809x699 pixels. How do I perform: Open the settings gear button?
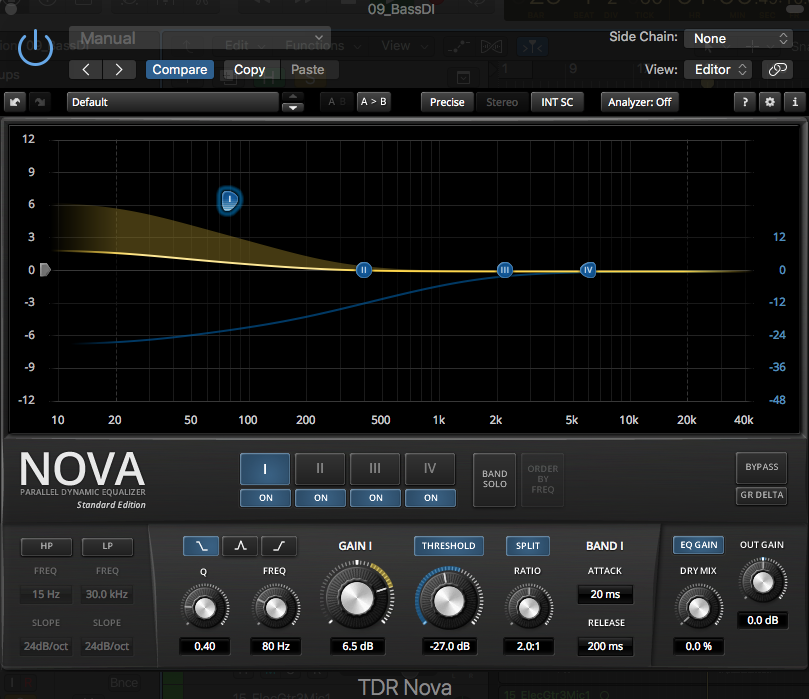click(770, 102)
